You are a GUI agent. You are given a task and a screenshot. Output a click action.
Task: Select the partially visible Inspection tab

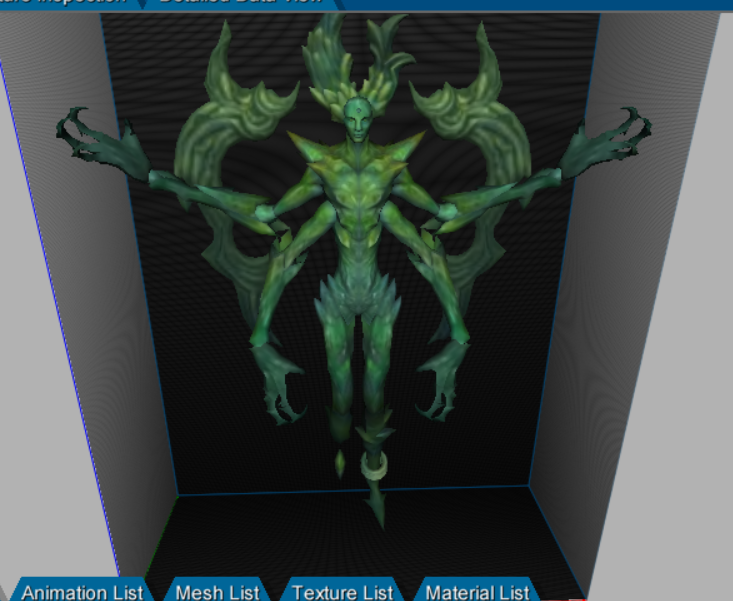(x=65, y=3)
